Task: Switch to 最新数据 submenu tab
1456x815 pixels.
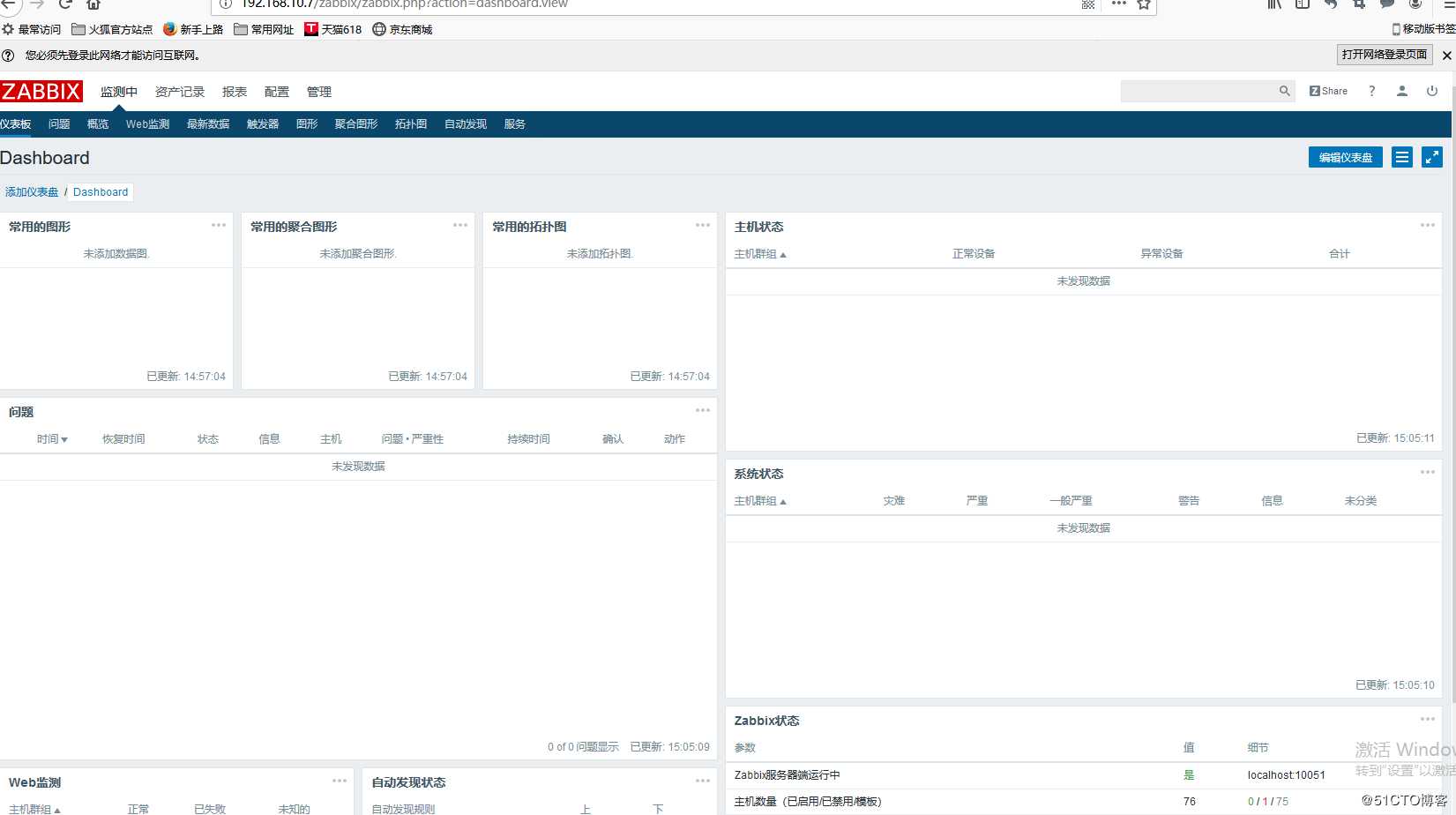Action: click(x=208, y=124)
